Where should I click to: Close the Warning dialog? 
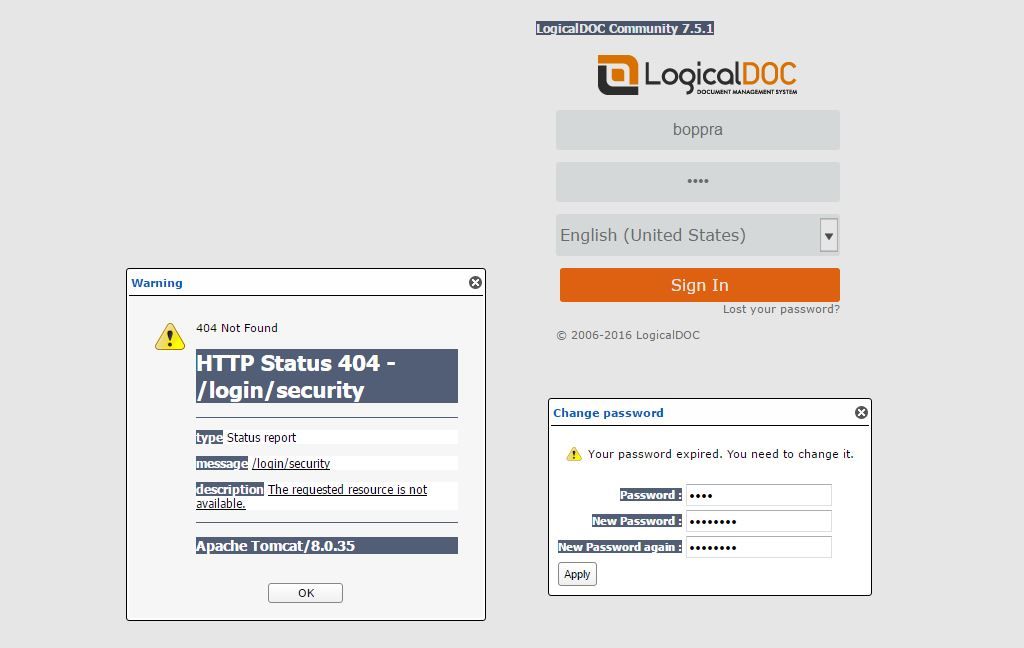point(475,282)
